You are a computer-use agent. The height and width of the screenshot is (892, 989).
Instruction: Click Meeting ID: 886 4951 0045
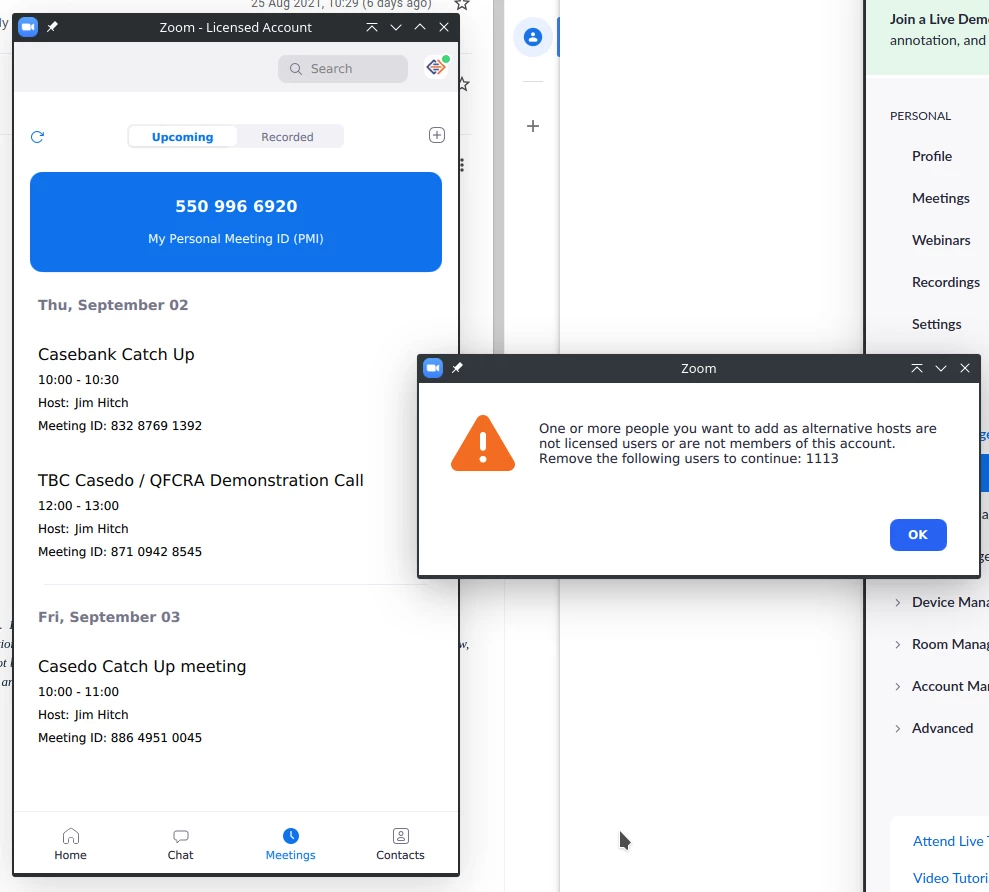click(x=120, y=738)
